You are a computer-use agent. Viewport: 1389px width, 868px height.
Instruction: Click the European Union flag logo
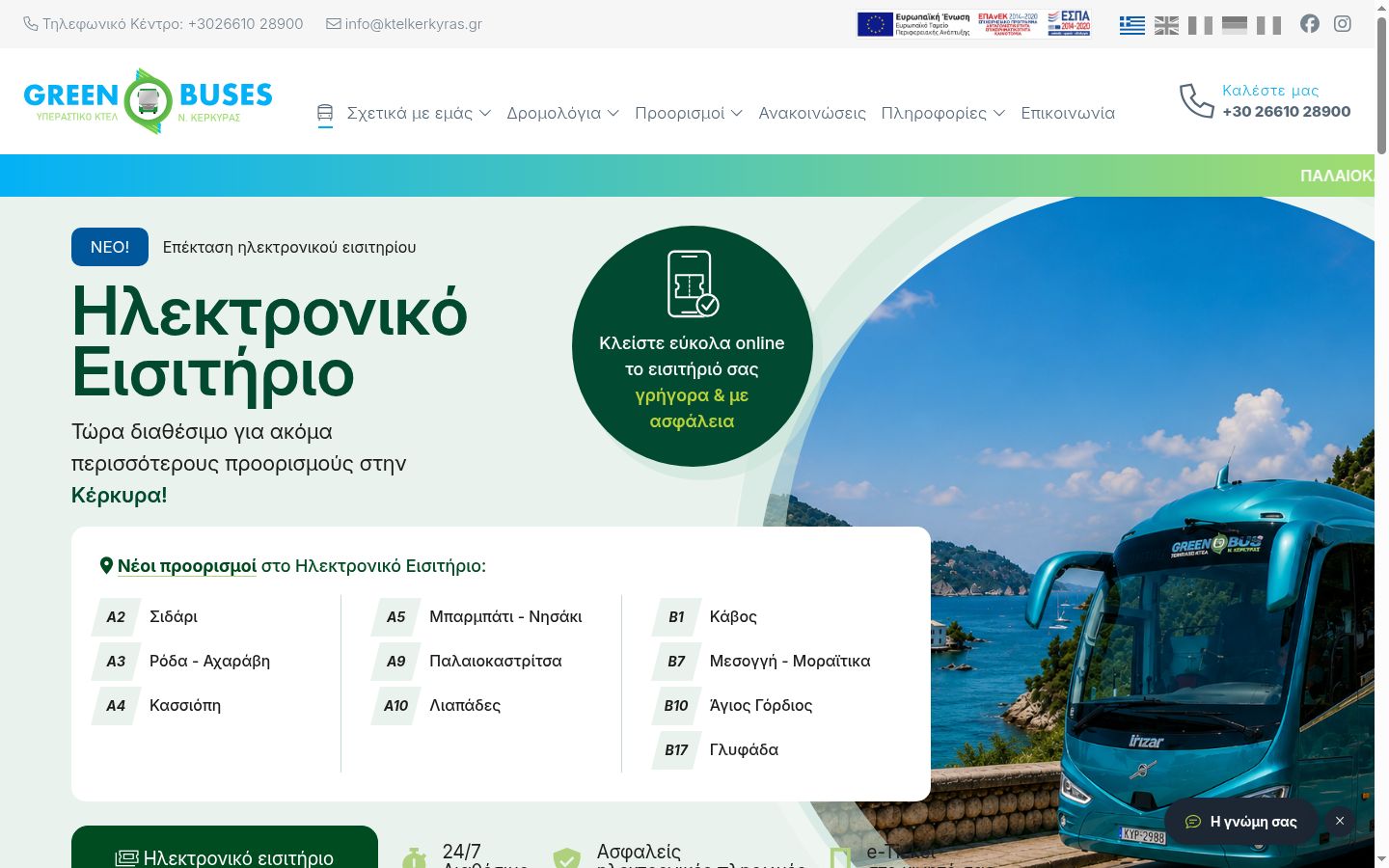(x=875, y=24)
